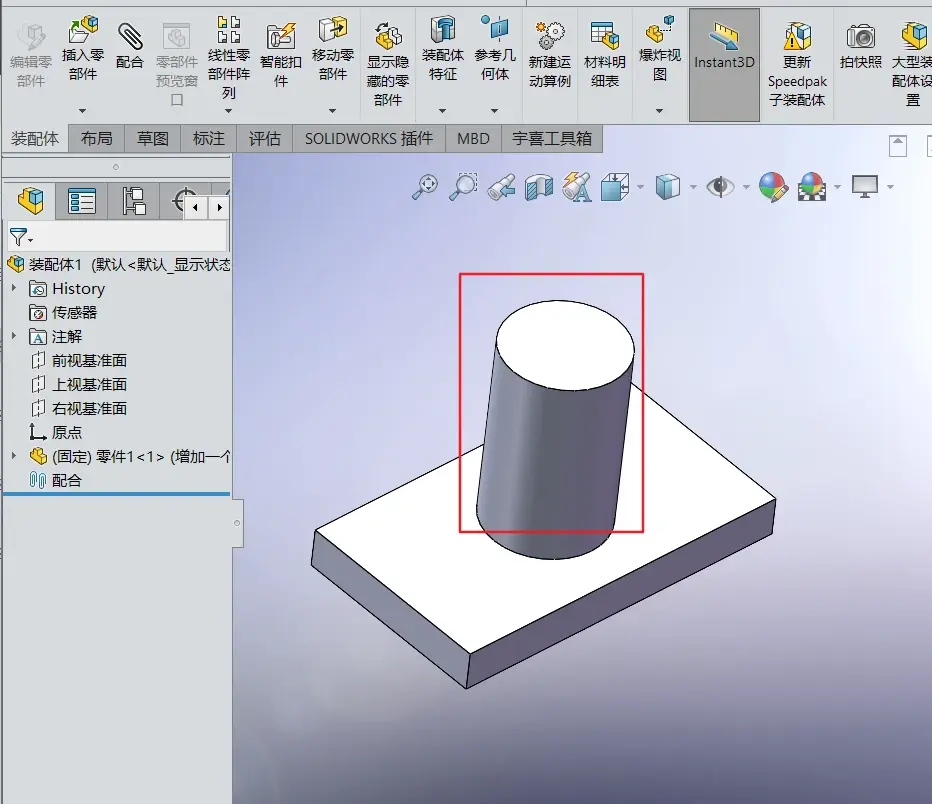Switch to 标注 ribbon tab
Viewport: 932px width, 804px height.
(209, 138)
